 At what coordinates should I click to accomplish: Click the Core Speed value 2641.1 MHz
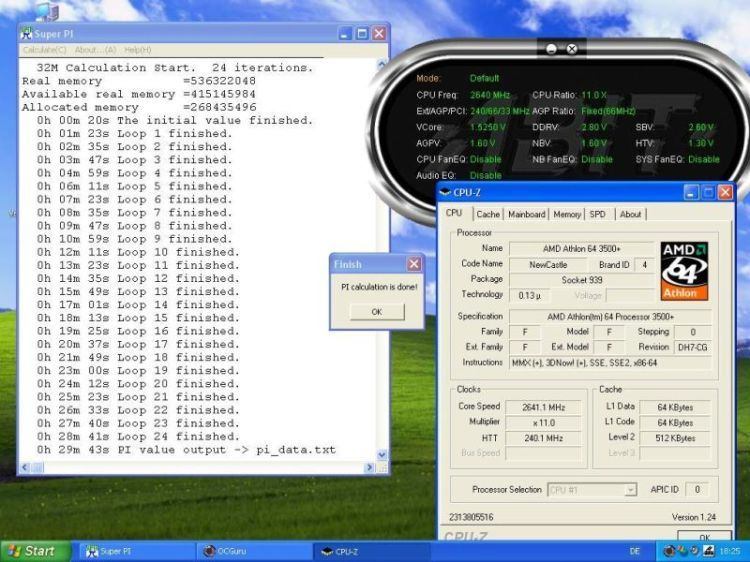pos(543,408)
